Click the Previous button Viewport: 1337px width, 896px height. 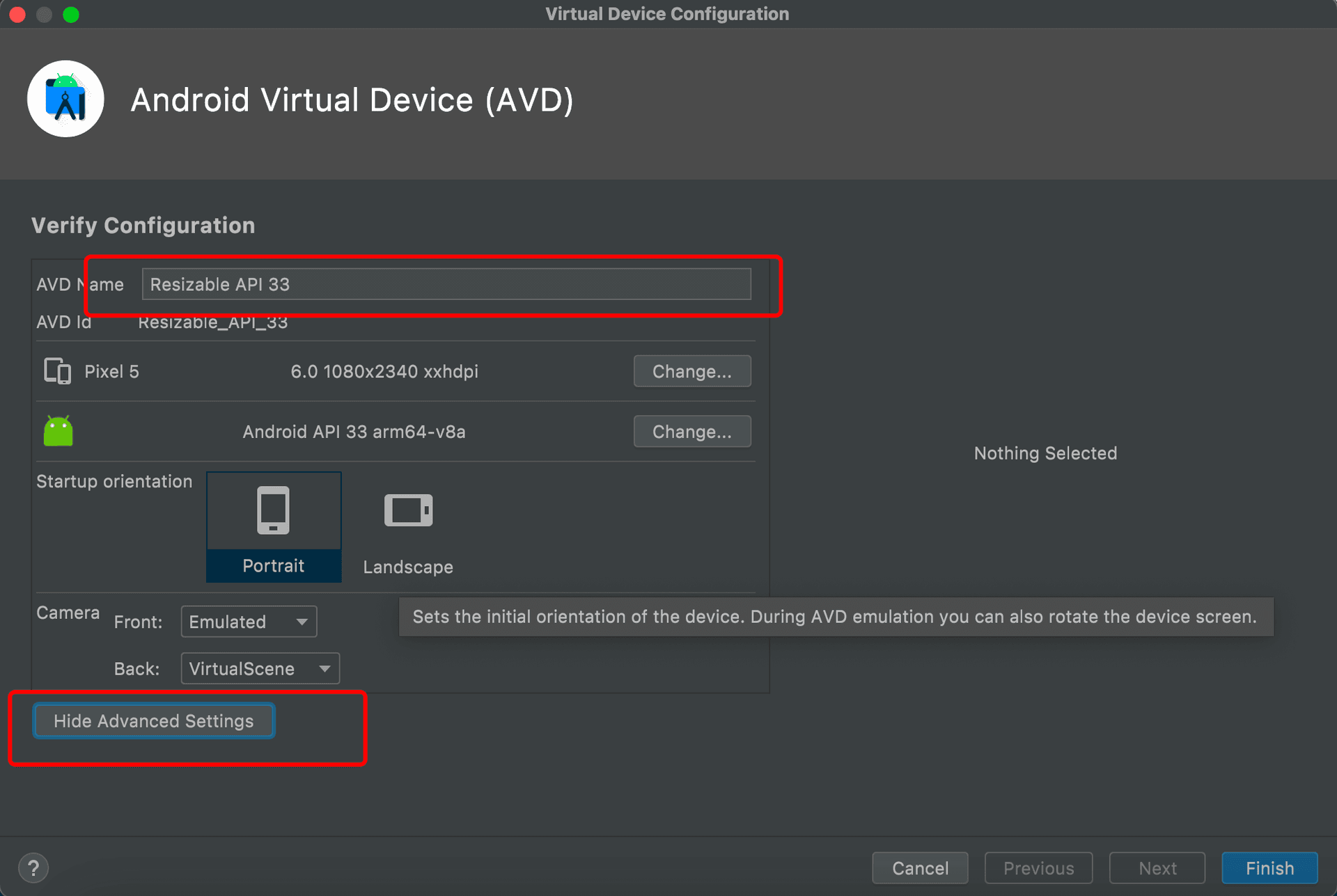1038,868
